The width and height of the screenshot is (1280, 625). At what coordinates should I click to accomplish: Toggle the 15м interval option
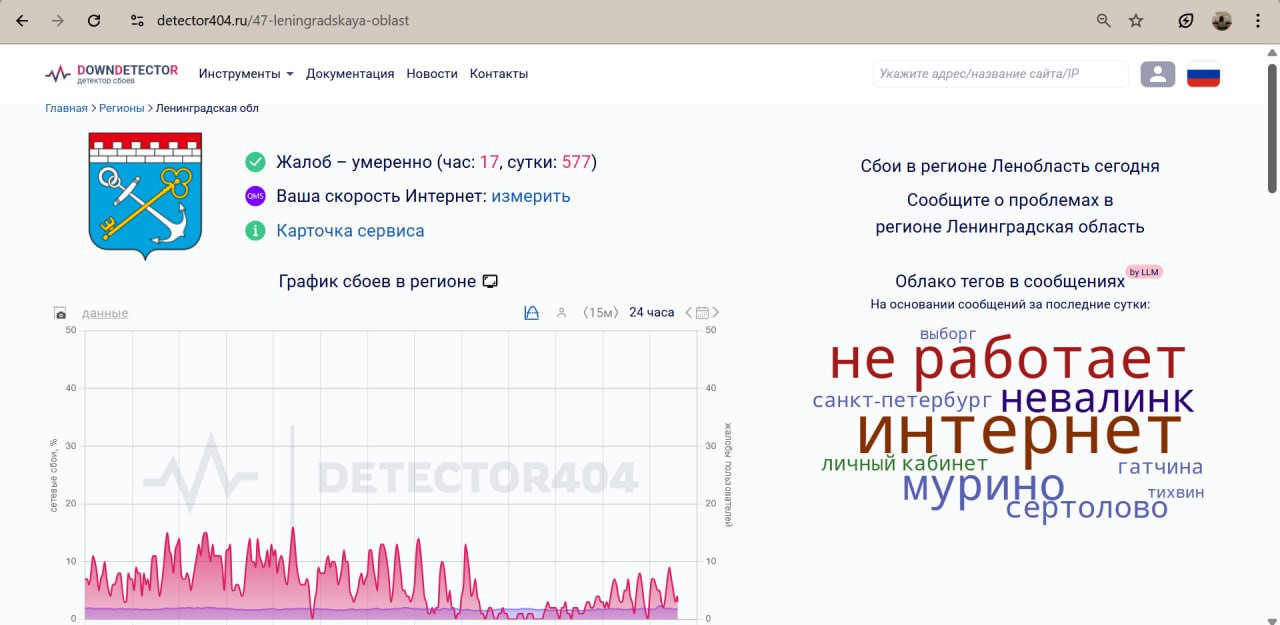[601, 313]
